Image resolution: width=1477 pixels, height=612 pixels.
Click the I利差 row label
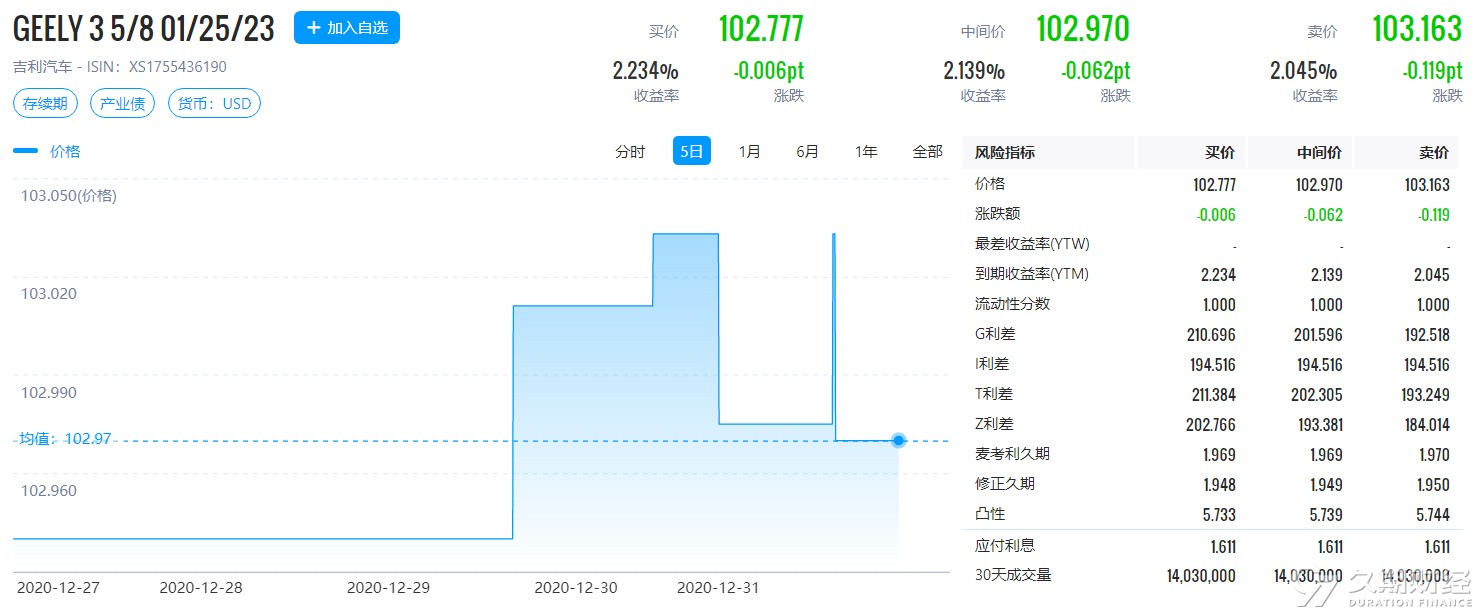click(x=993, y=364)
